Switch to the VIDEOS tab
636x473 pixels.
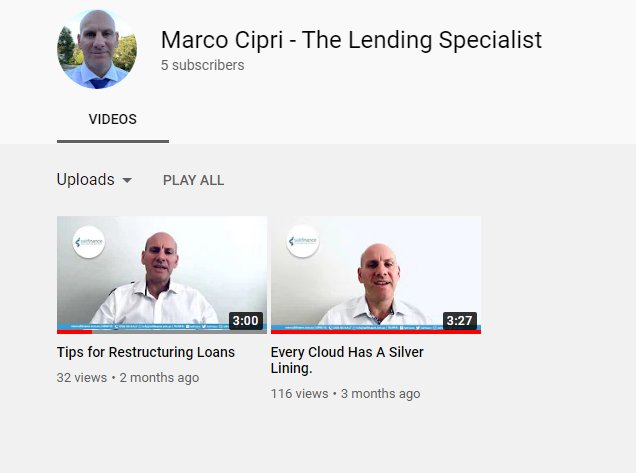click(113, 119)
